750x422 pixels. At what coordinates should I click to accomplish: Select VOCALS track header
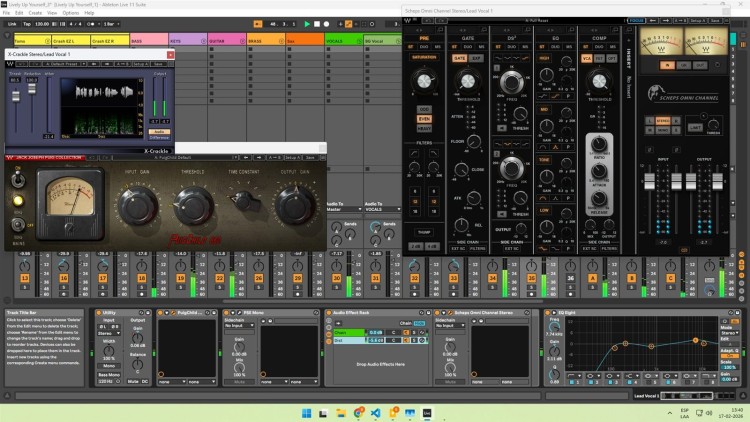(344, 41)
